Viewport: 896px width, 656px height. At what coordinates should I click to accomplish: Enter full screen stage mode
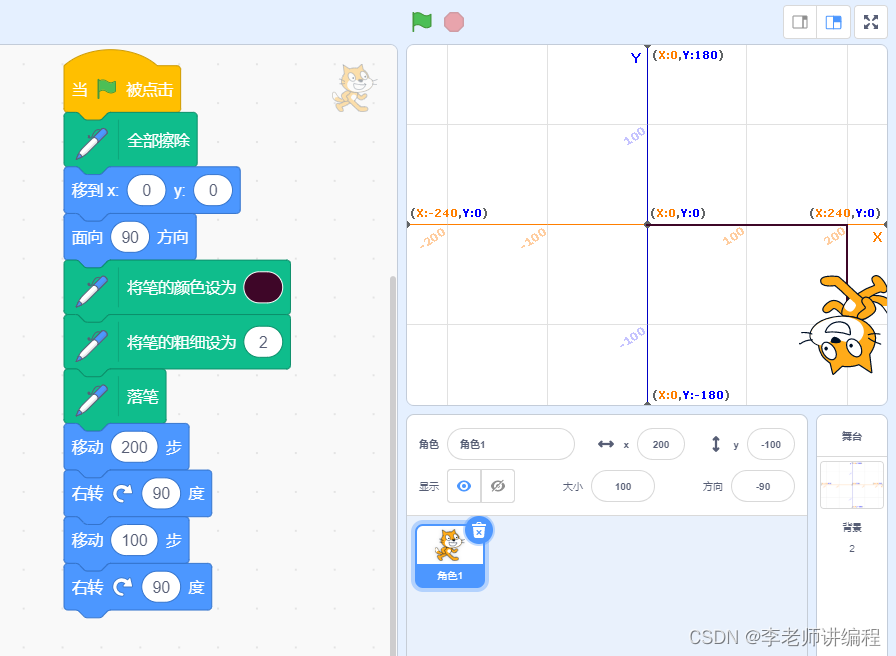tap(871, 22)
